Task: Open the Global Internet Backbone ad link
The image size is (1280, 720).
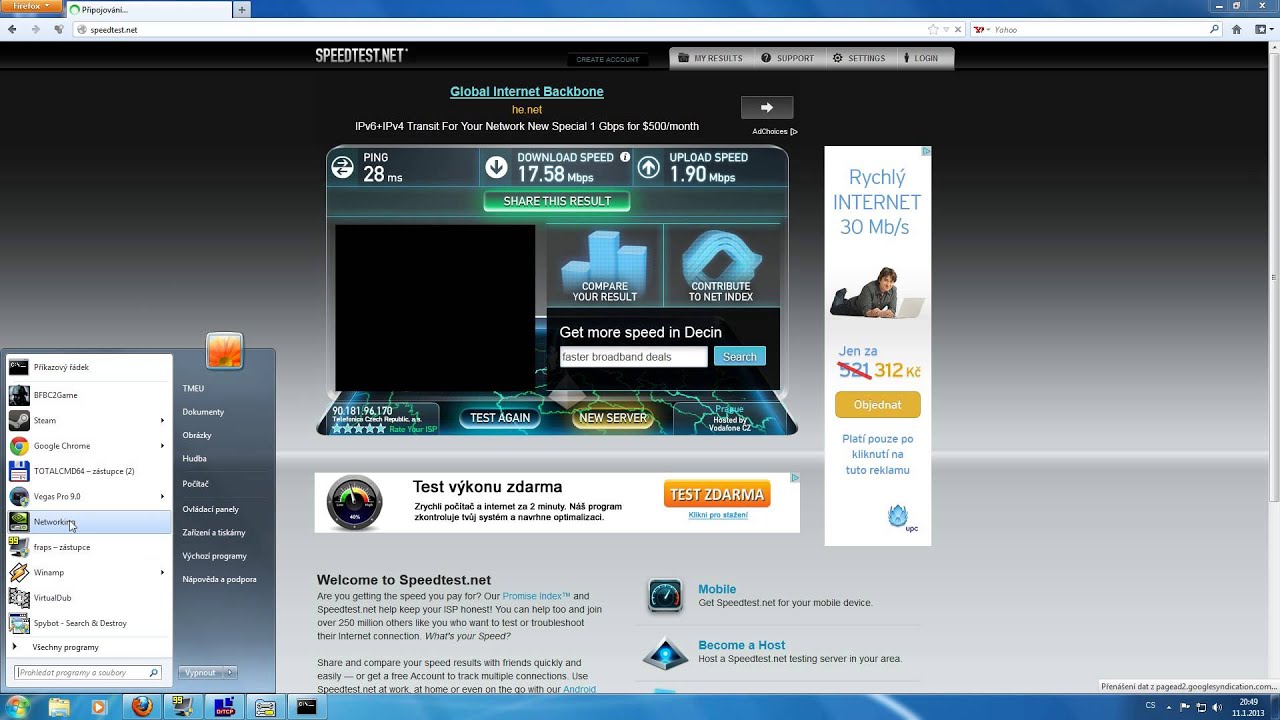Action: click(527, 91)
